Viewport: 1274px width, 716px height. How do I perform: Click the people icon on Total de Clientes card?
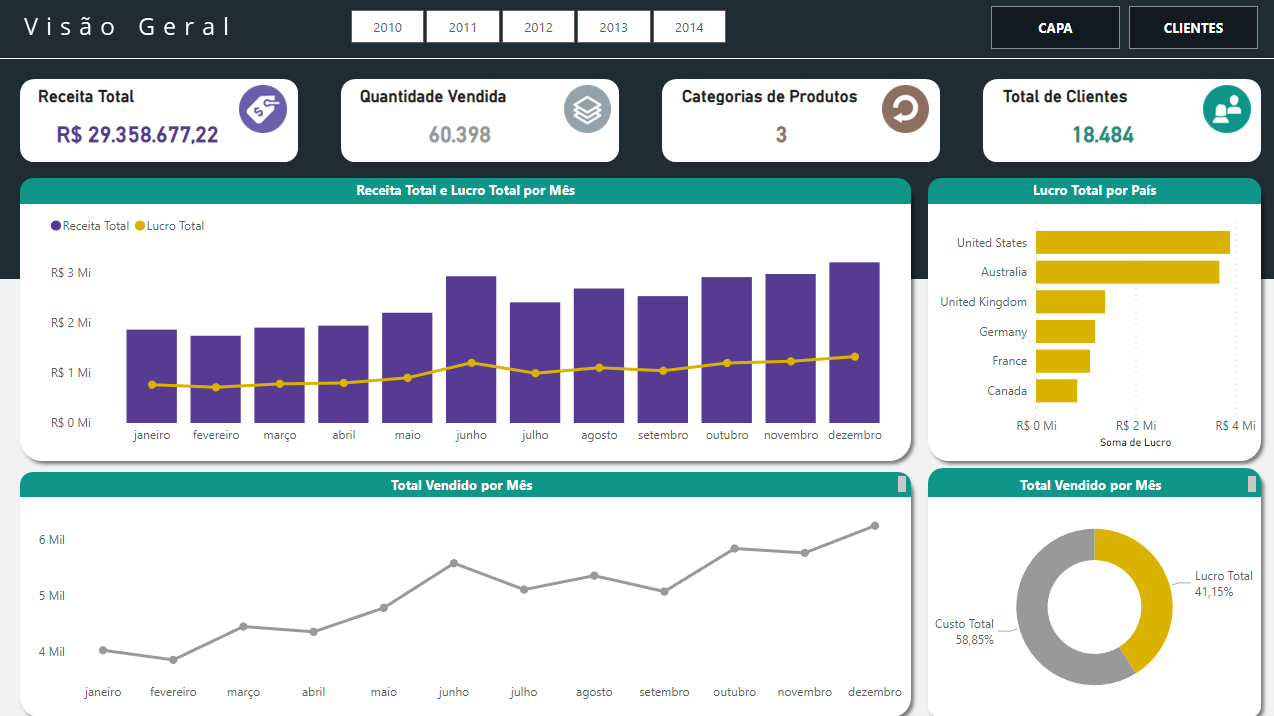1227,108
